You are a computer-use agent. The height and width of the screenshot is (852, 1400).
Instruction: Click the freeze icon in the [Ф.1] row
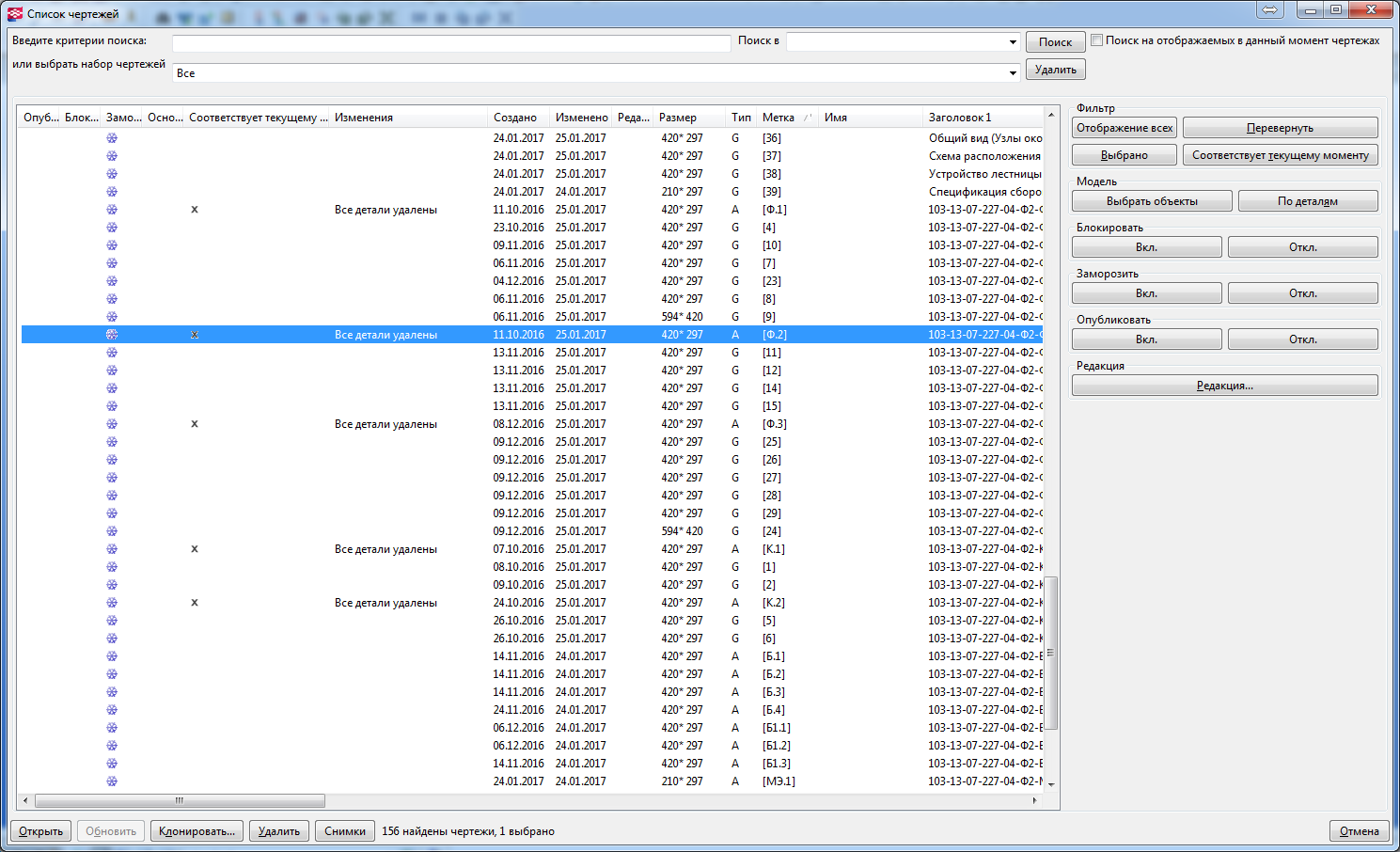click(x=112, y=210)
